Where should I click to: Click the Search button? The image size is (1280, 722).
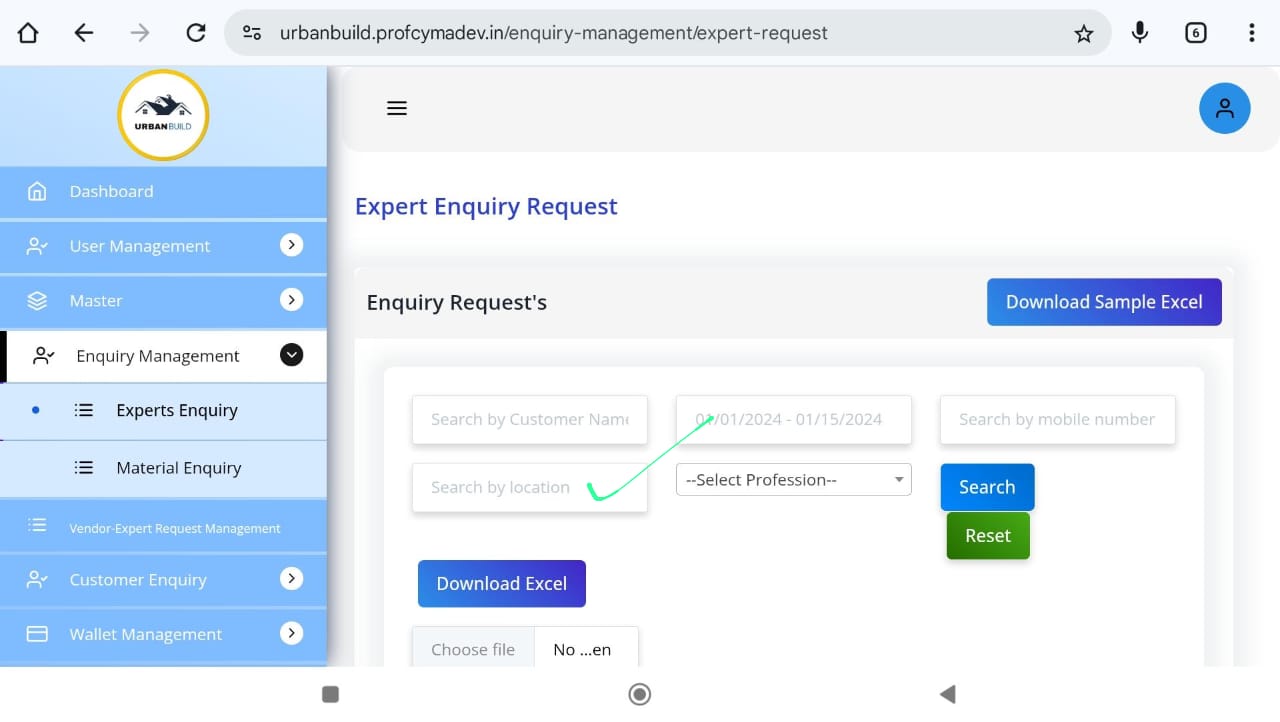[987, 487]
